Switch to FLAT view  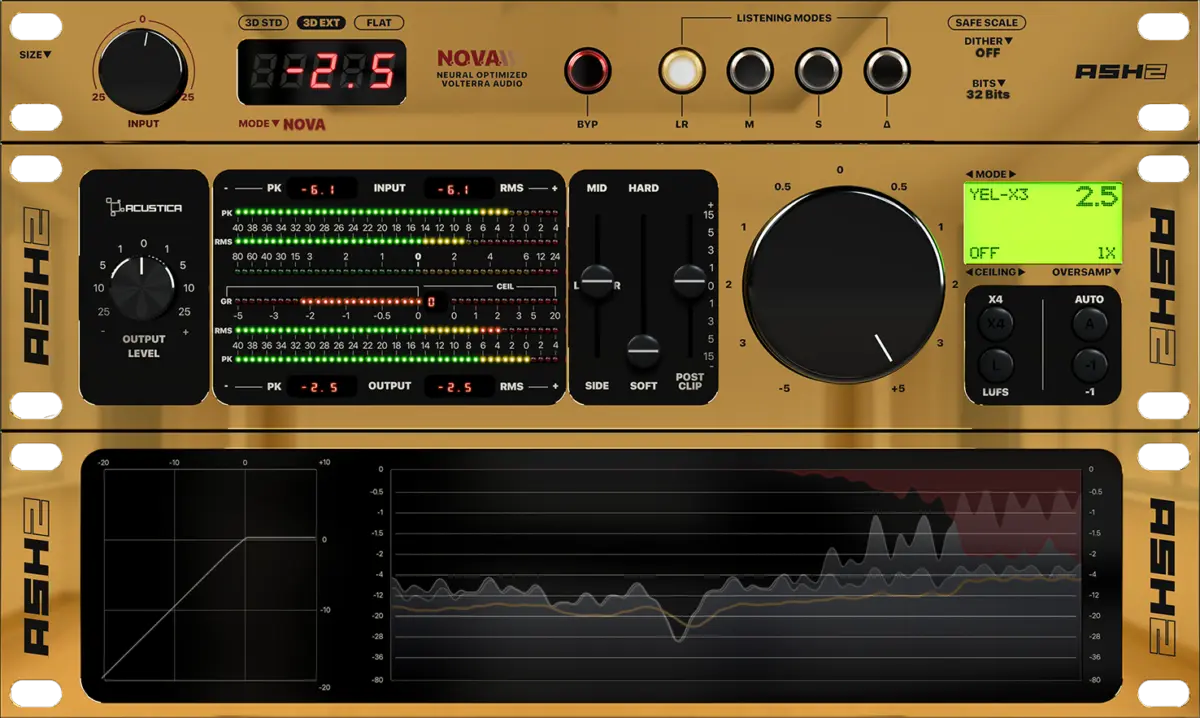(379, 22)
